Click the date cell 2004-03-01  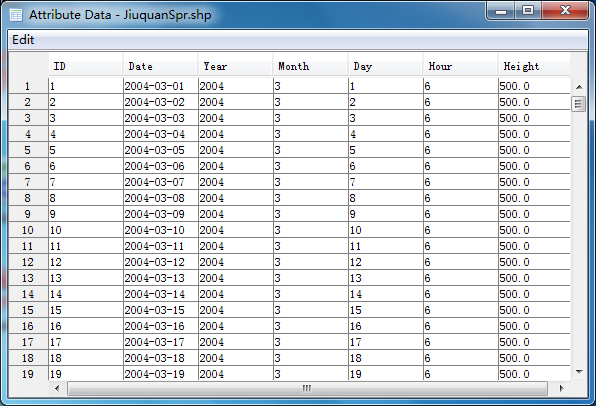[161, 86]
